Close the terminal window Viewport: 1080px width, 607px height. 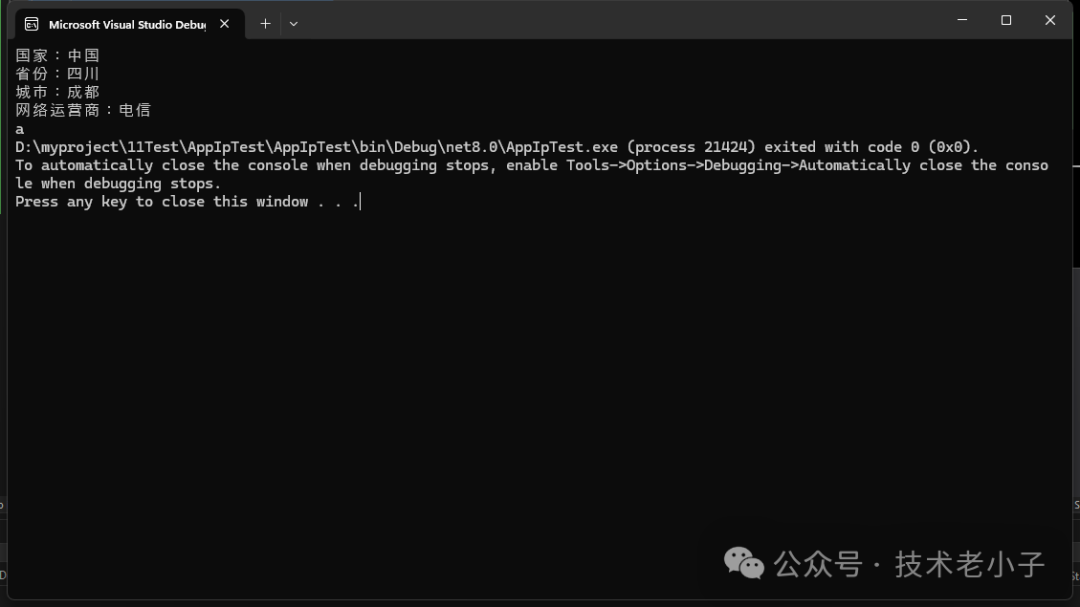[x=1050, y=20]
